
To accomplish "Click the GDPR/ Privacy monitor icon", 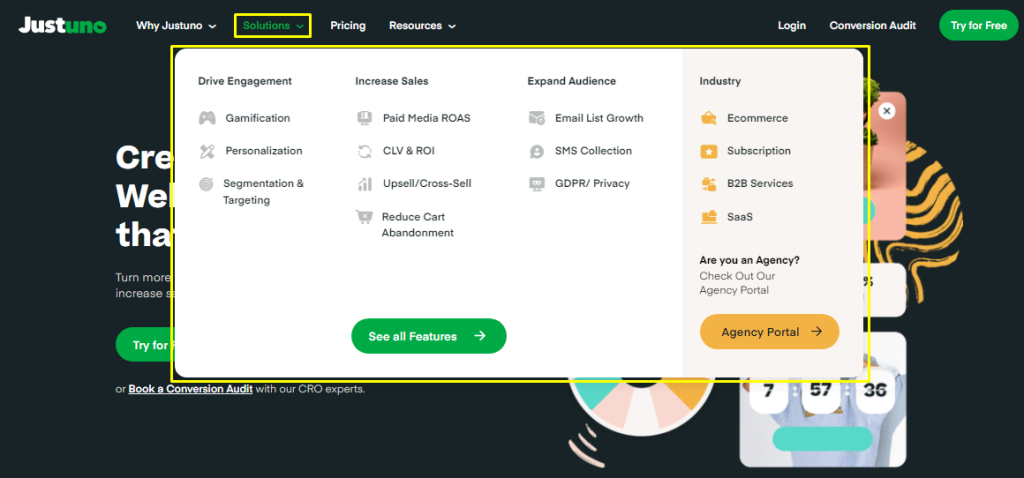I will pyautogui.click(x=536, y=184).
